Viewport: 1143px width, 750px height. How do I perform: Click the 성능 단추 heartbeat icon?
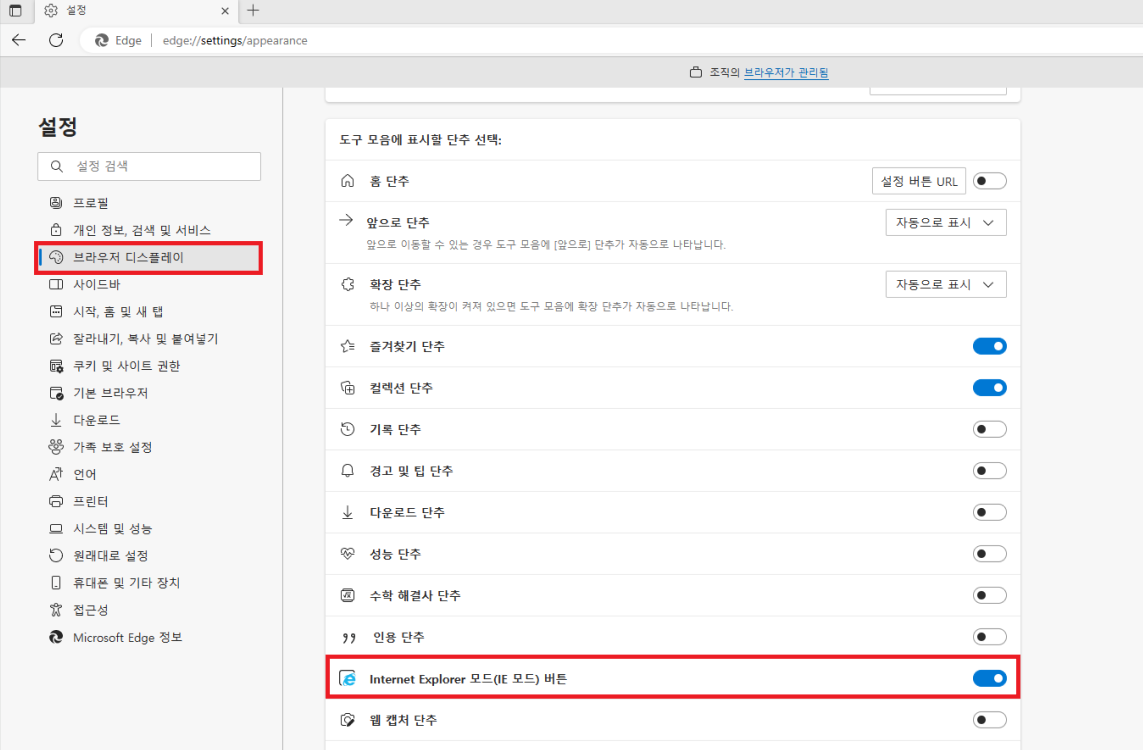point(348,554)
